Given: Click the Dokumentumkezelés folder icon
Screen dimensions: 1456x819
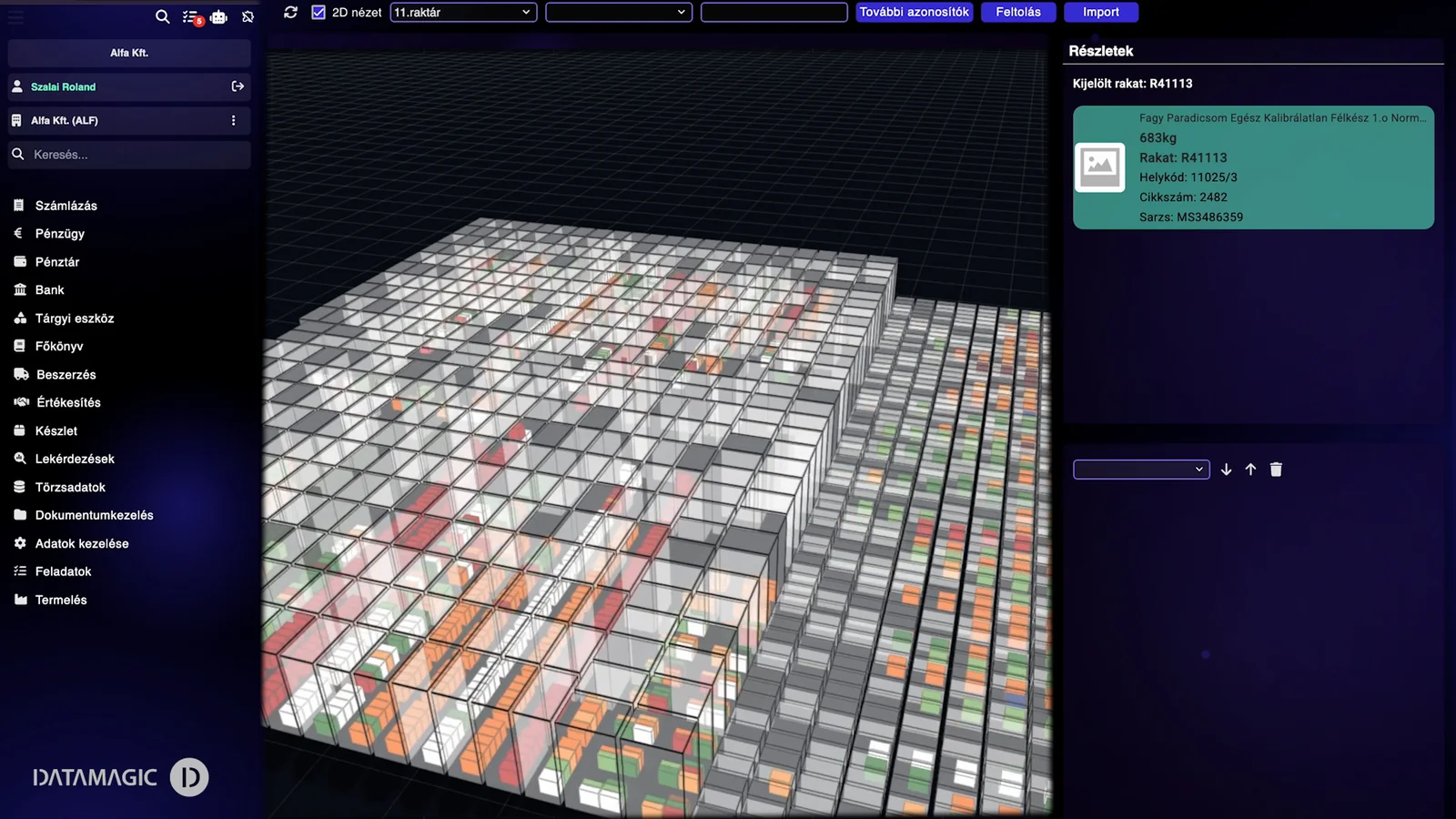Looking at the screenshot, I should click(x=19, y=515).
